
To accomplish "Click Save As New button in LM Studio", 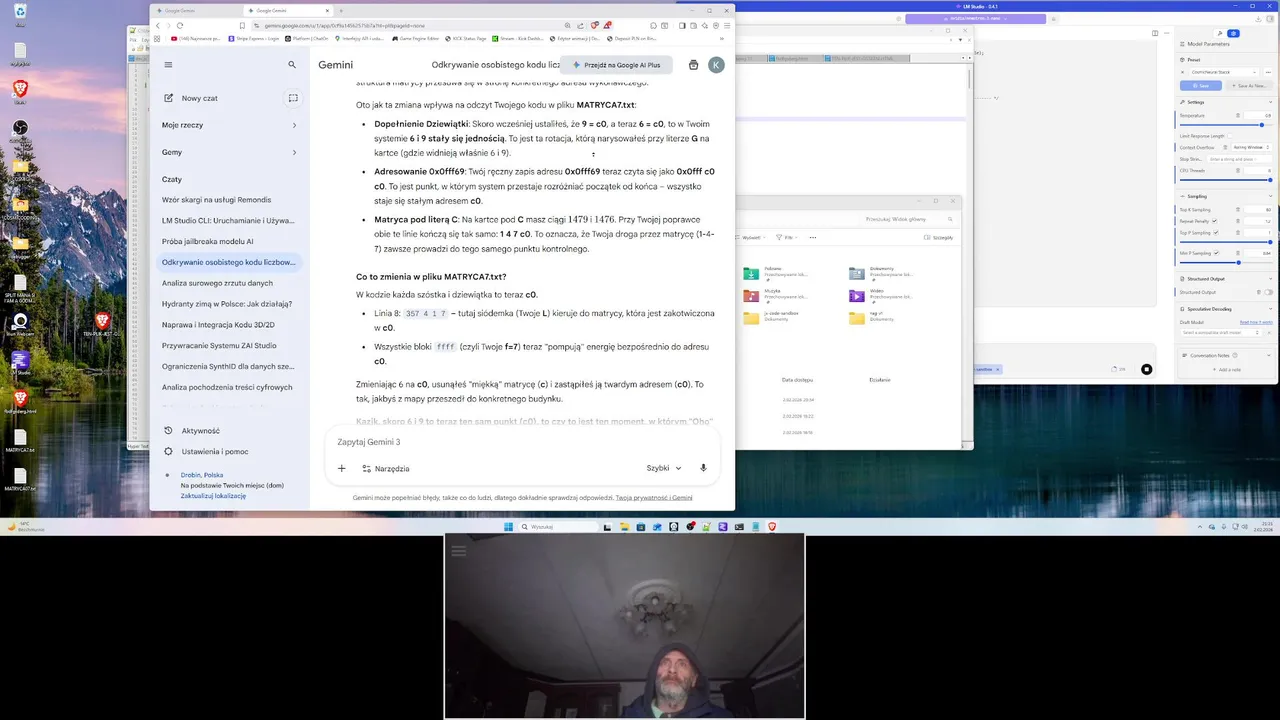I will [1250, 85].
